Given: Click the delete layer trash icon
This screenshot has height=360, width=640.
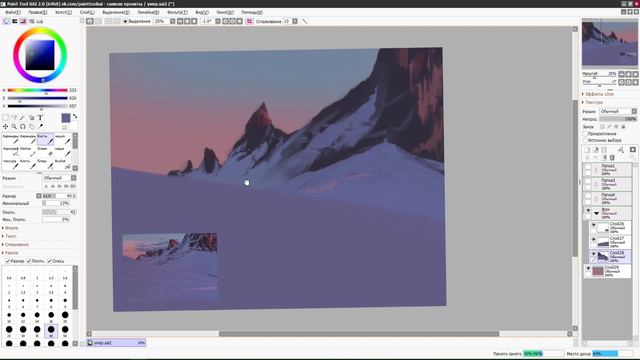Looking at the screenshot, I should tap(612, 158).
